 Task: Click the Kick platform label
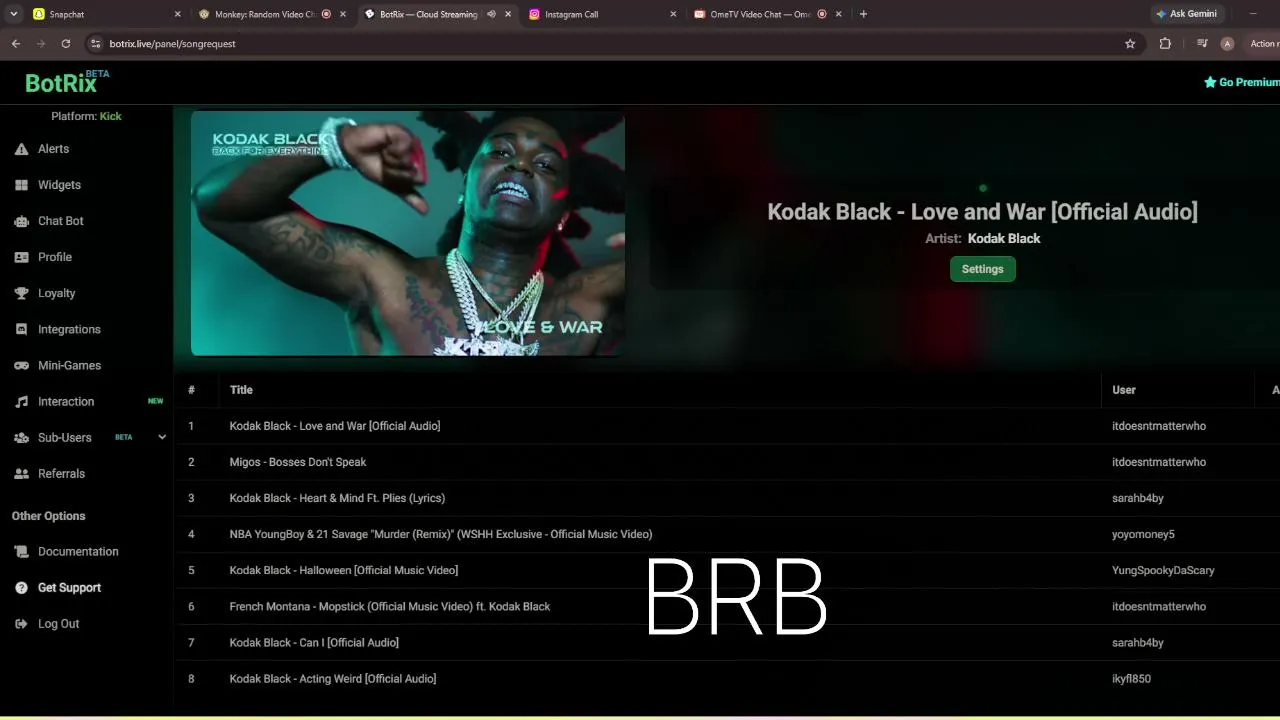(110, 116)
